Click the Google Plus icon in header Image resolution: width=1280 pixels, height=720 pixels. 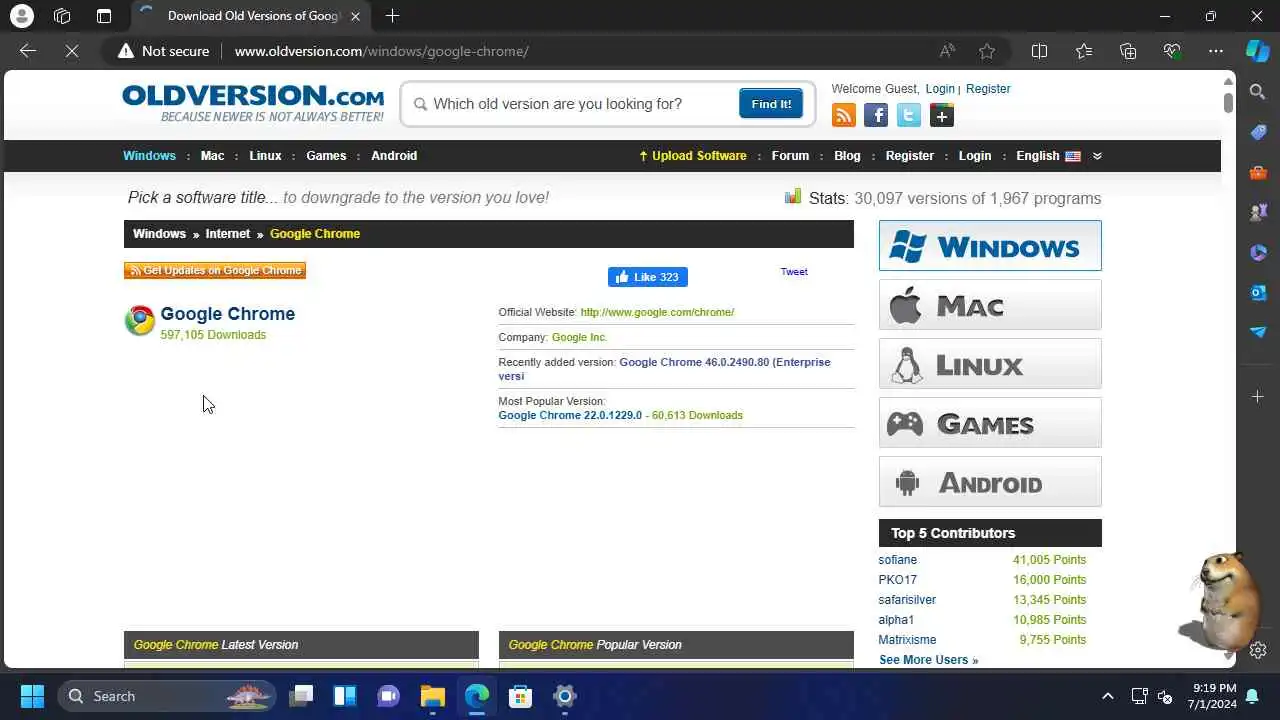pyautogui.click(x=942, y=116)
